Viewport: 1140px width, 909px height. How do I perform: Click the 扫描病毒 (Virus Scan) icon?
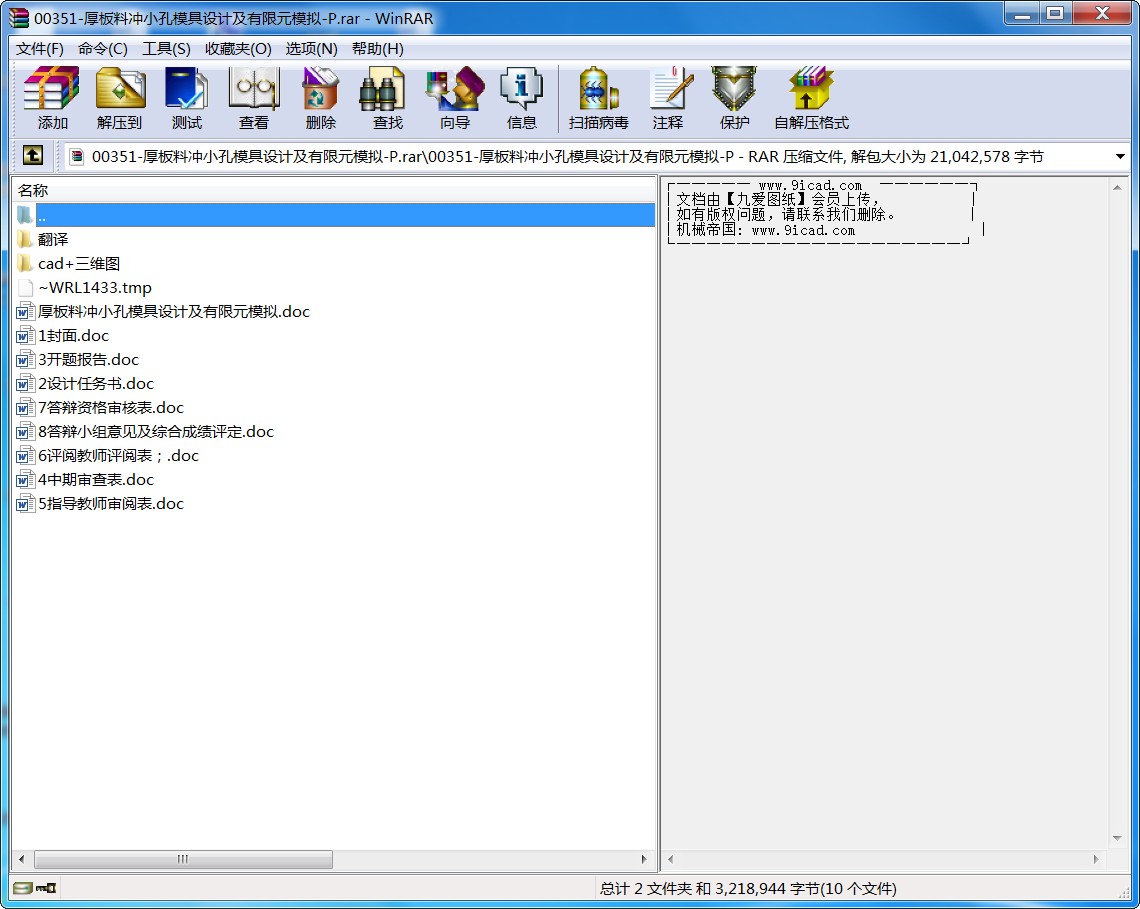click(x=598, y=98)
